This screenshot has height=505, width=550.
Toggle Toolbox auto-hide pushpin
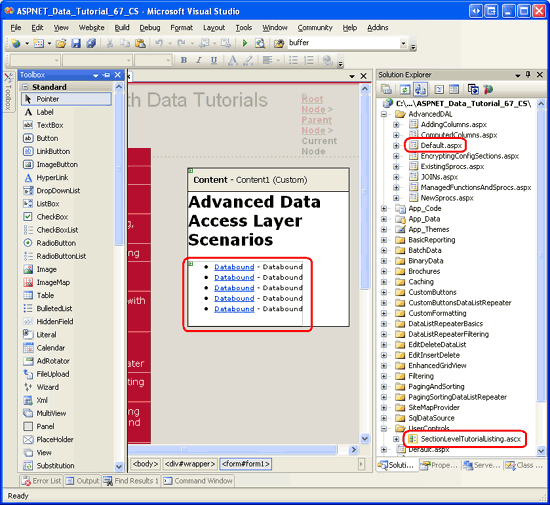107,75
